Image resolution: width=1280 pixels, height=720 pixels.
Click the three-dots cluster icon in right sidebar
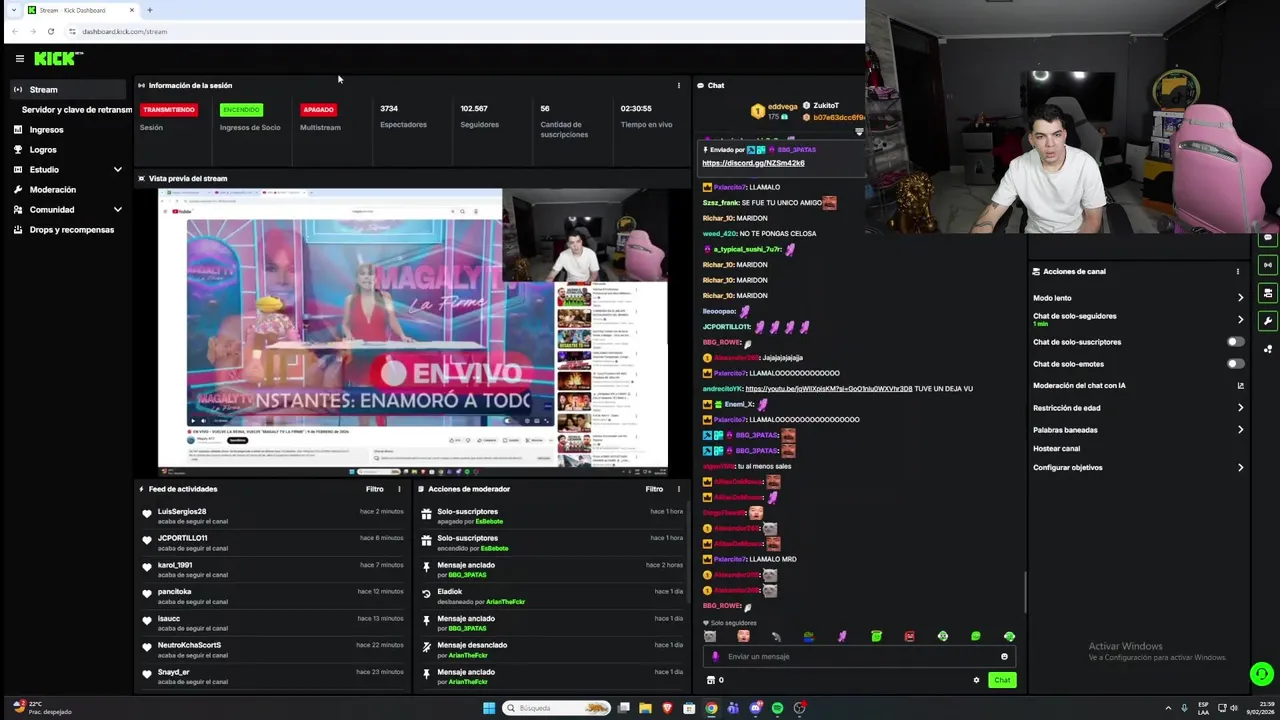pyautogui.click(x=1268, y=349)
